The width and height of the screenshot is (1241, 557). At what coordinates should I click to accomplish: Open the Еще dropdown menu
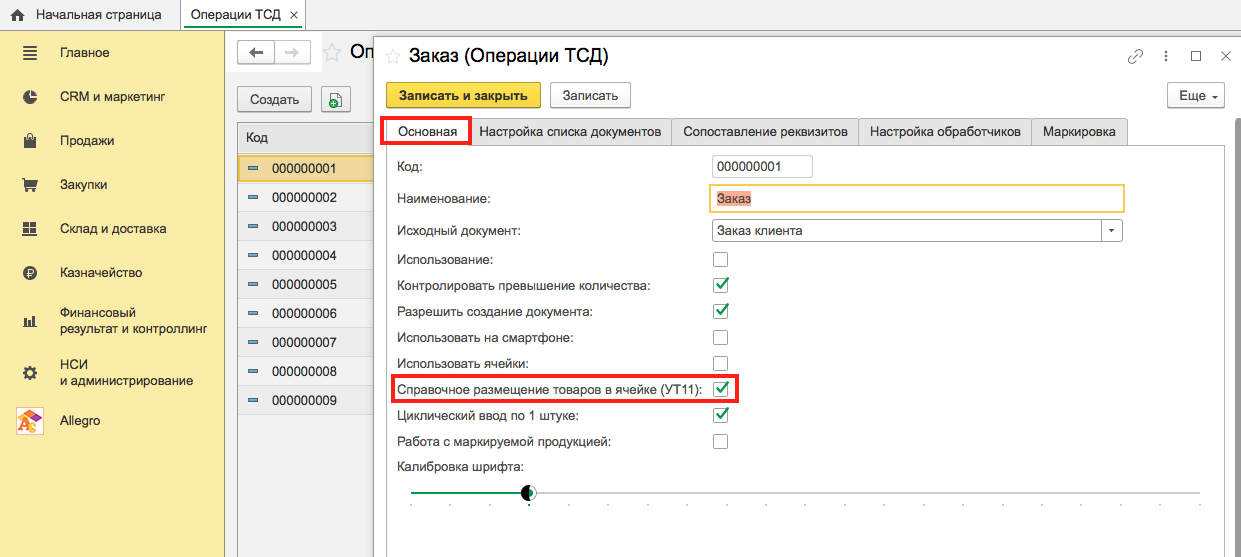[x=1196, y=96]
